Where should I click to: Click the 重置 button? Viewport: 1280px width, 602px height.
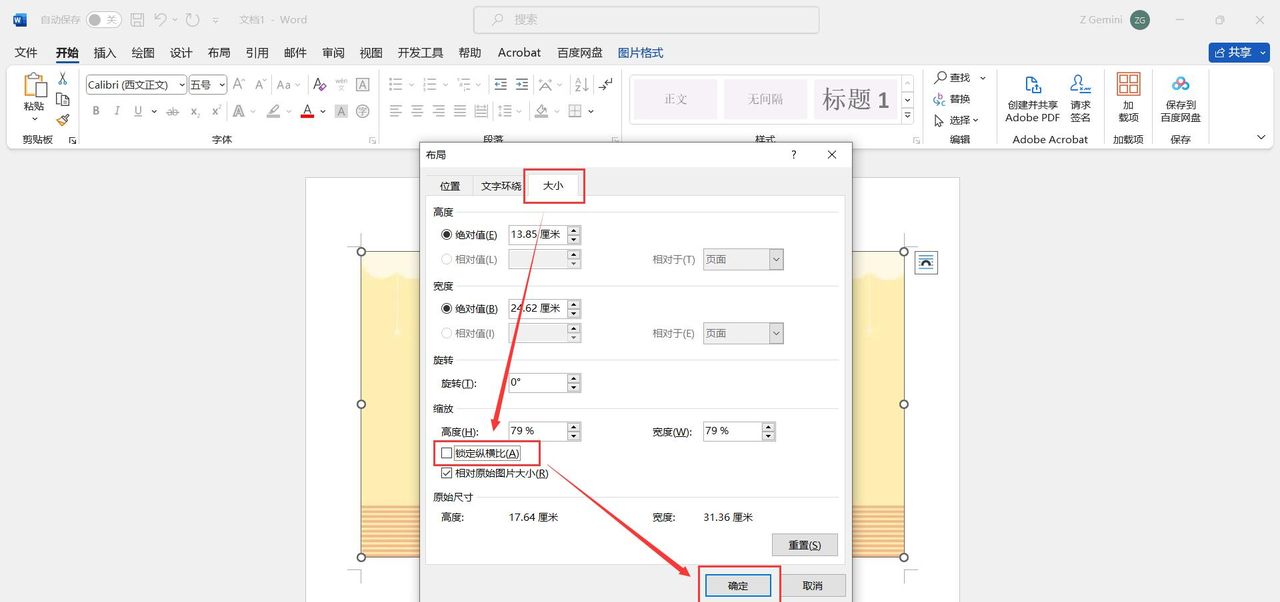pyautogui.click(x=804, y=544)
